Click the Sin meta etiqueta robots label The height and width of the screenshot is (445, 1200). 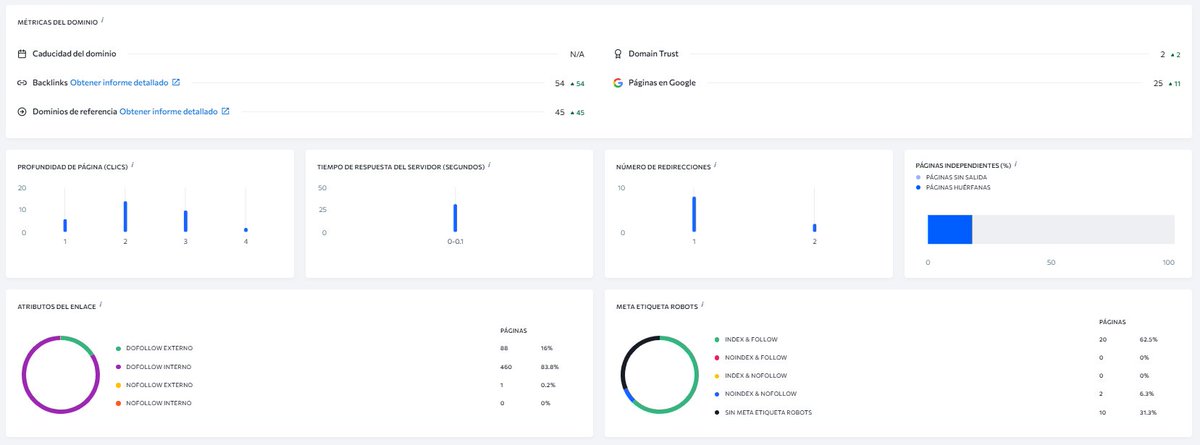(768, 412)
